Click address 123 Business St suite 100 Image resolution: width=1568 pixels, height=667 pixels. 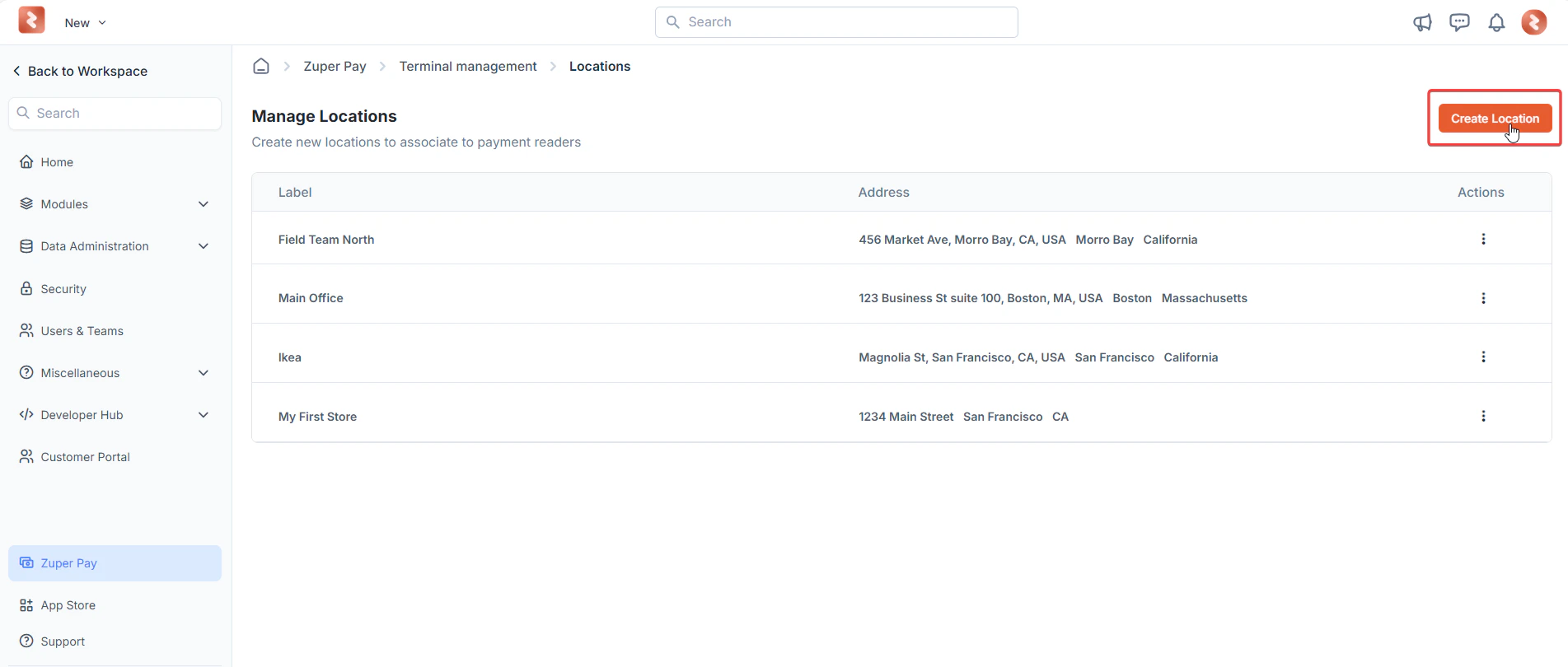tap(981, 298)
